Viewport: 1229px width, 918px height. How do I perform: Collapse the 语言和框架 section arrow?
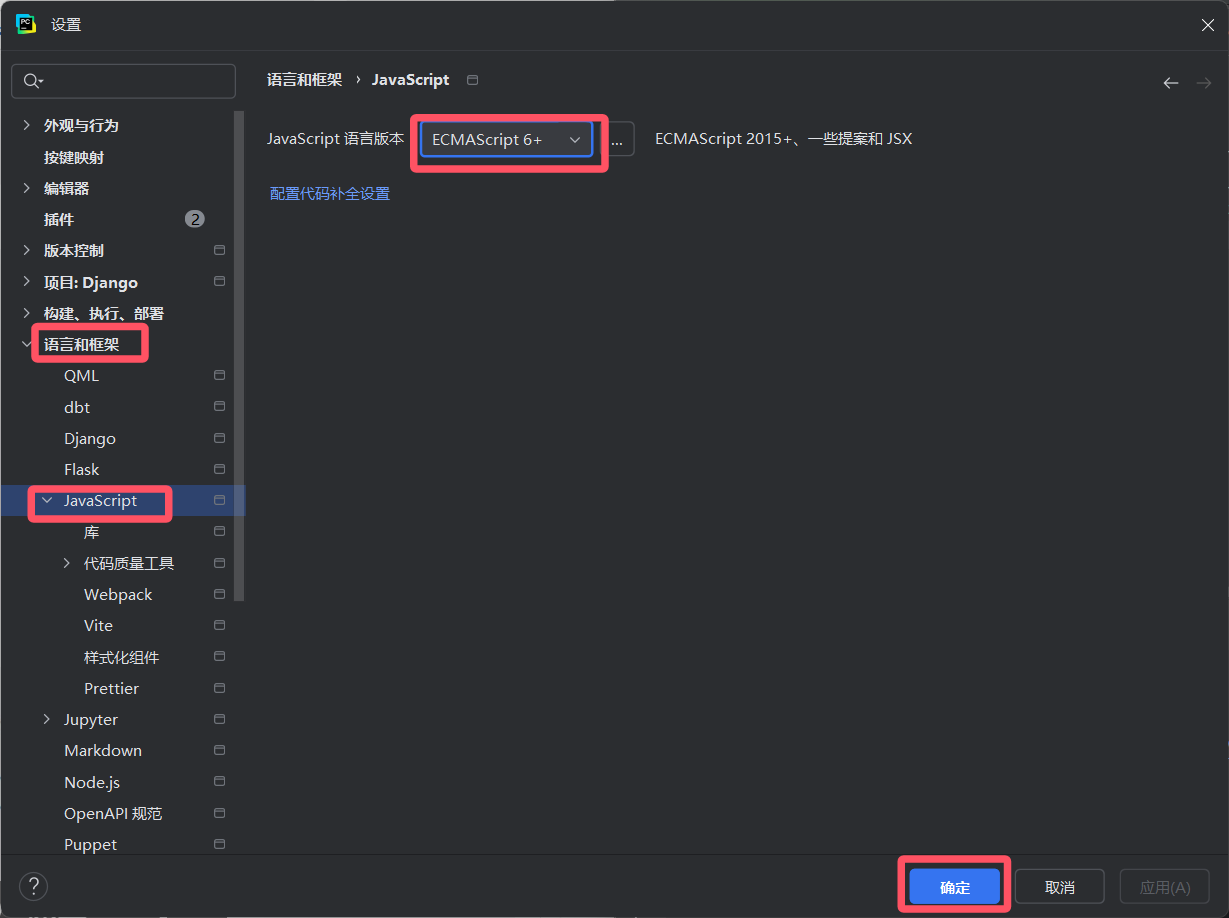click(27, 344)
